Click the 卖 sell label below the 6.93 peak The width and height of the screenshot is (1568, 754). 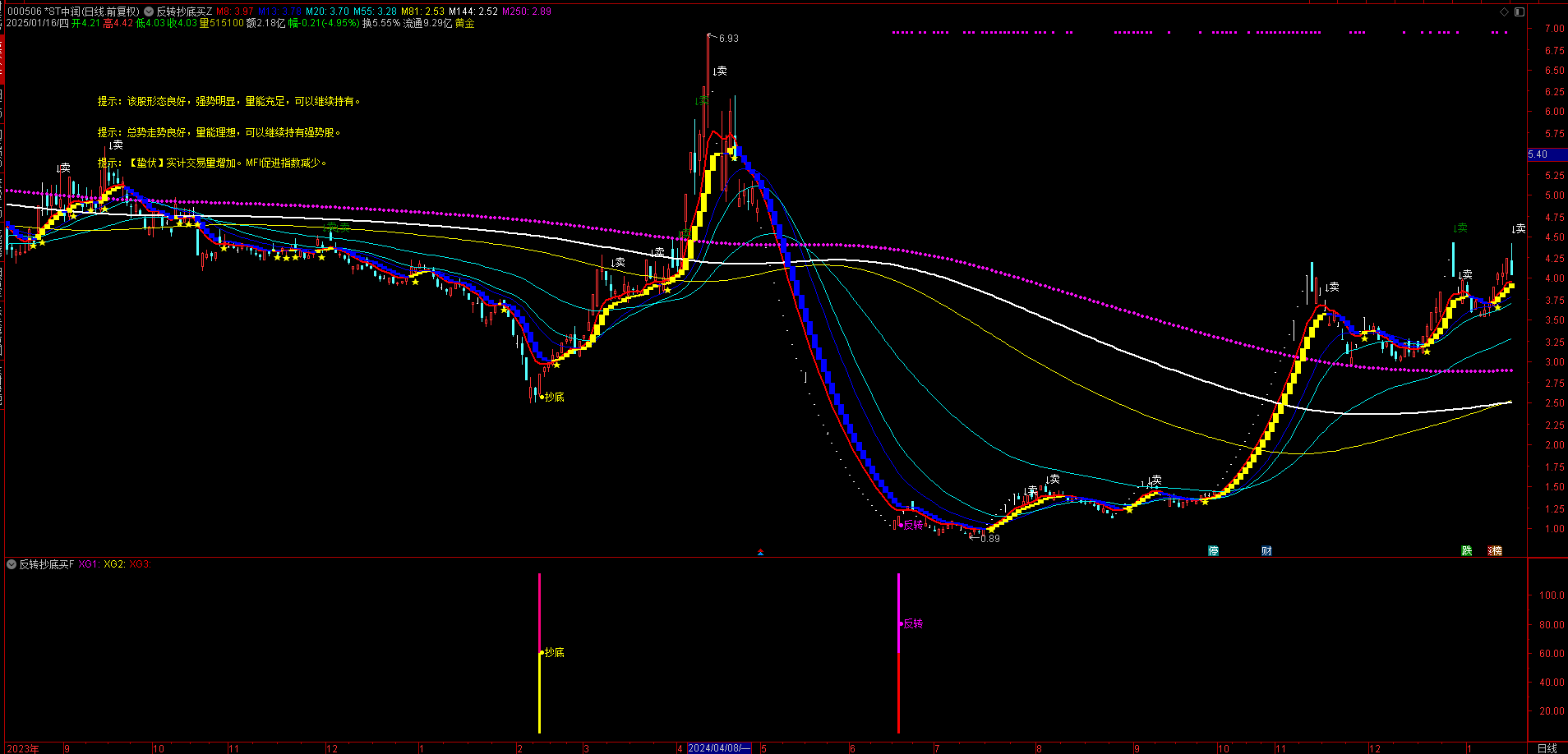[x=720, y=71]
